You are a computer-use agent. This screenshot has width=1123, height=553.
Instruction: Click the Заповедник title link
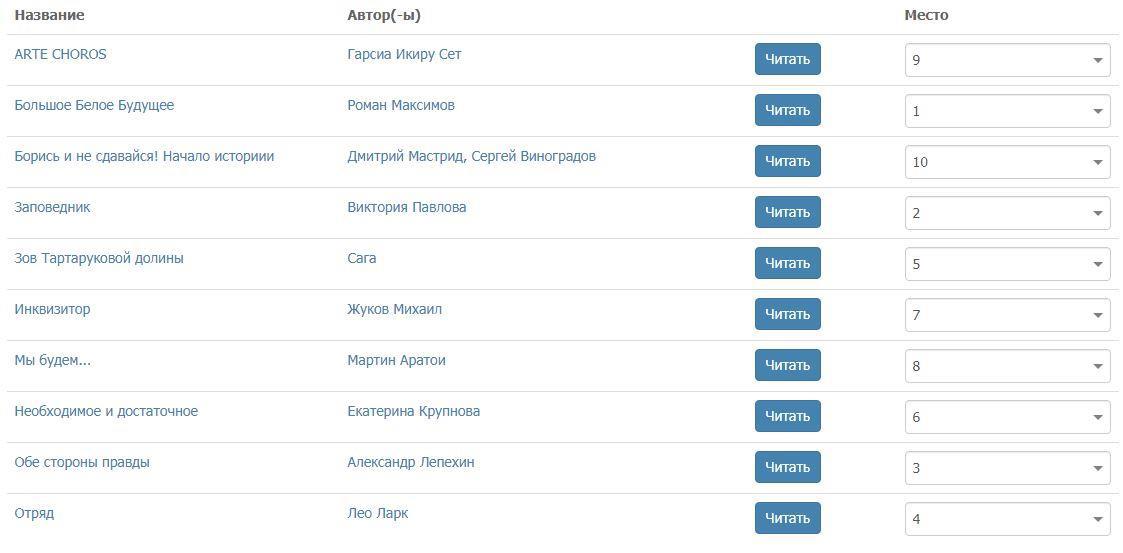(52, 207)
